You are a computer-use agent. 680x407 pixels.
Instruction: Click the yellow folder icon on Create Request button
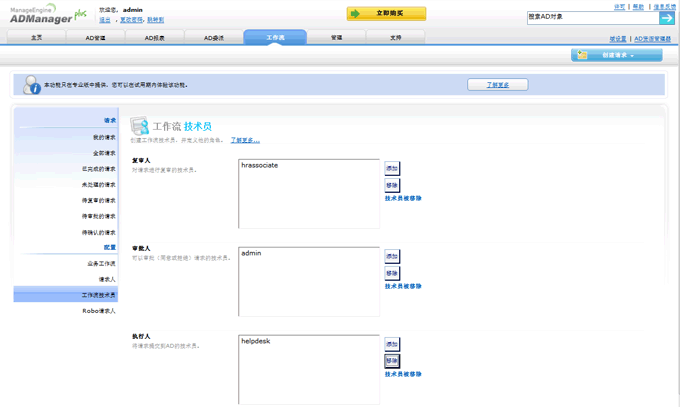[582, 55]
